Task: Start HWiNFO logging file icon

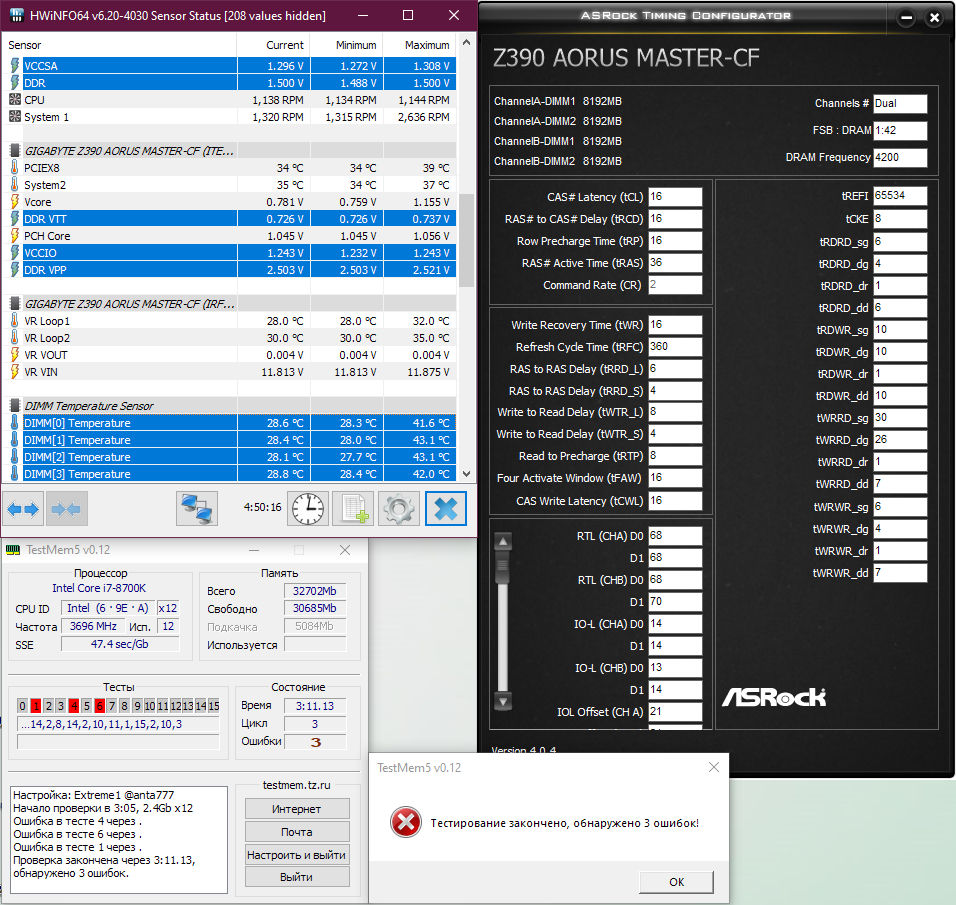Action: 353,509
